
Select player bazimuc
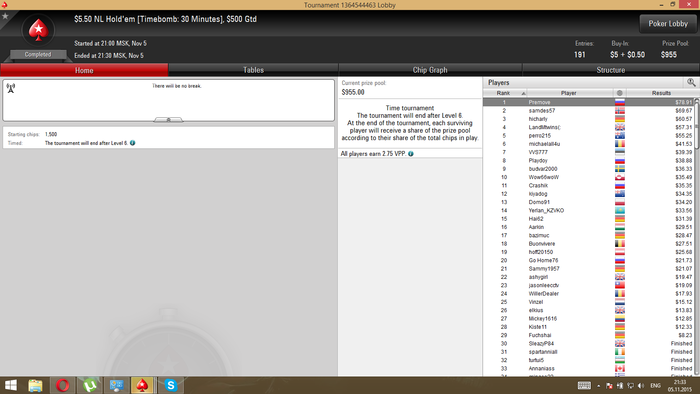(588, 235)
